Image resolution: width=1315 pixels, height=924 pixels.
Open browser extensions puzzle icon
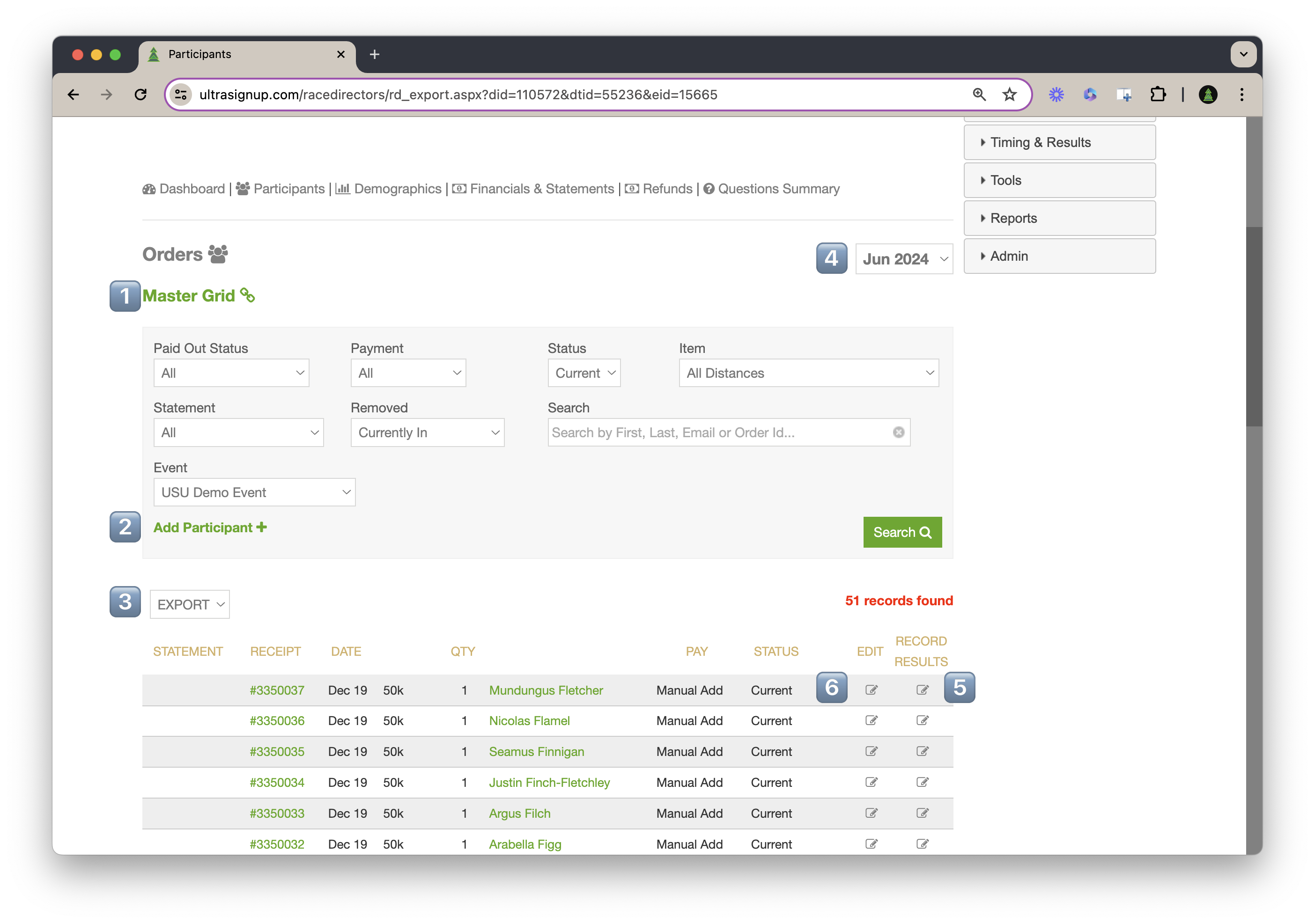pos(1158,95)
